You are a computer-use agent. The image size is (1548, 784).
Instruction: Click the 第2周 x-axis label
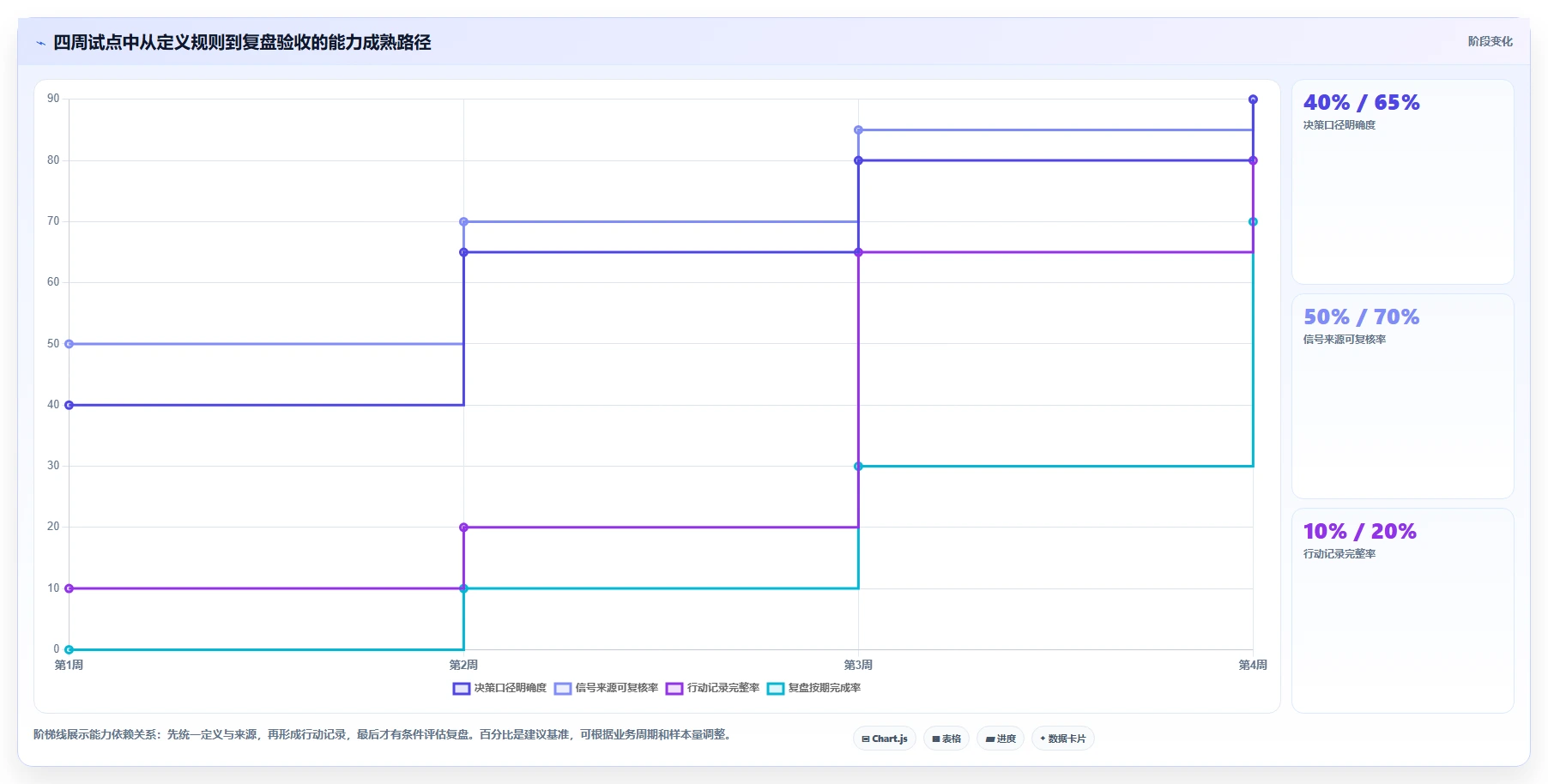pos(463,665)
